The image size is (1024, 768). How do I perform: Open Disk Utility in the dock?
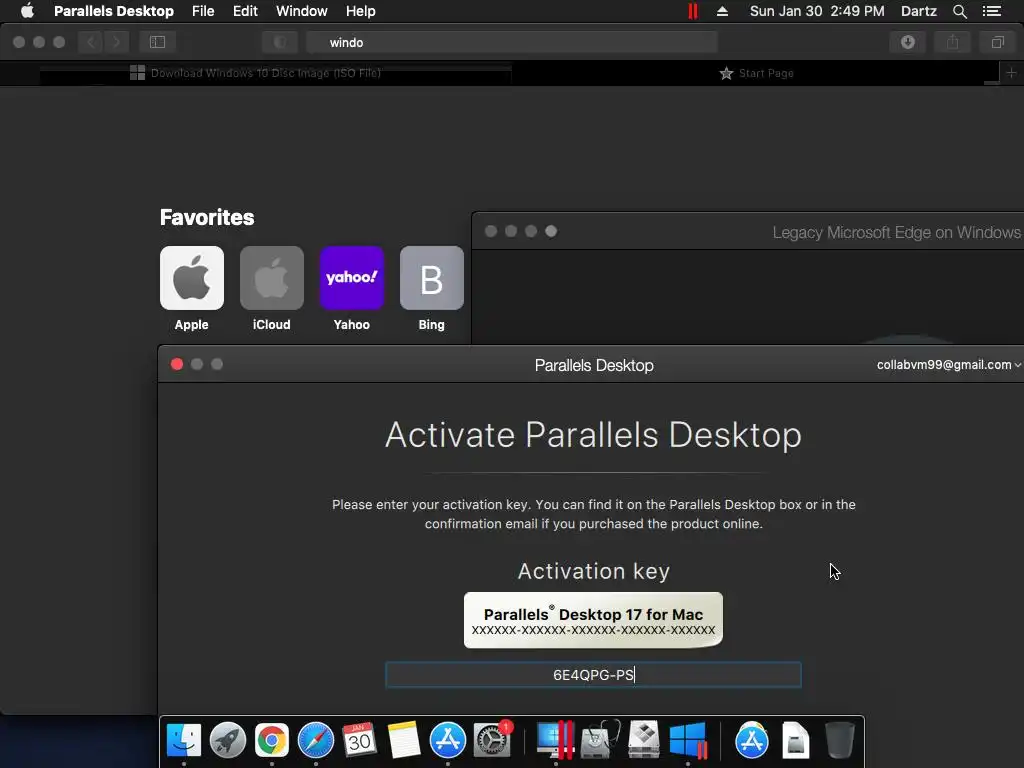coord(600,740)
